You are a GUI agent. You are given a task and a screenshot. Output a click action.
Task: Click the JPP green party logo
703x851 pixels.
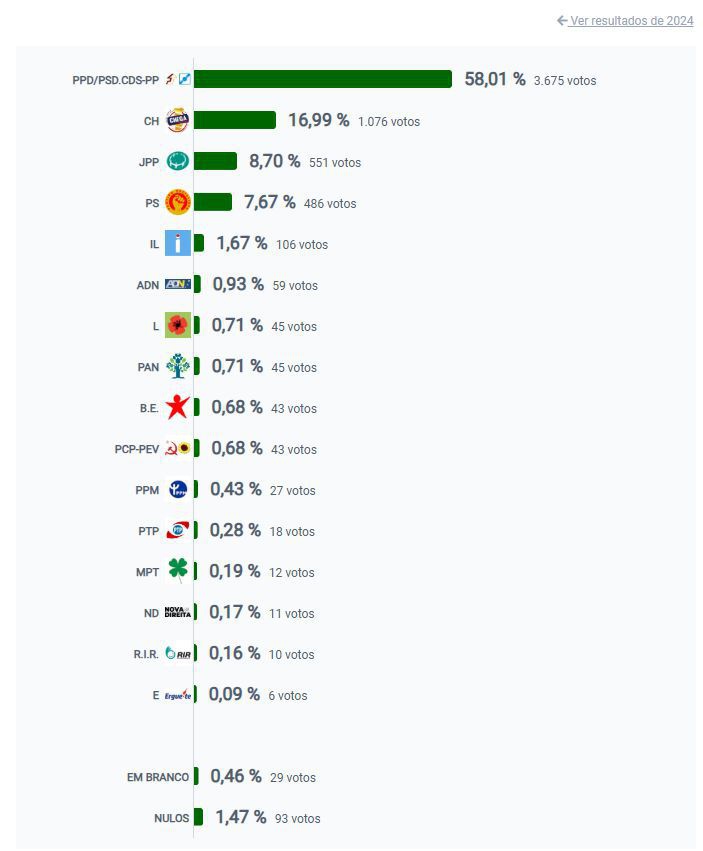click(177, 162)
